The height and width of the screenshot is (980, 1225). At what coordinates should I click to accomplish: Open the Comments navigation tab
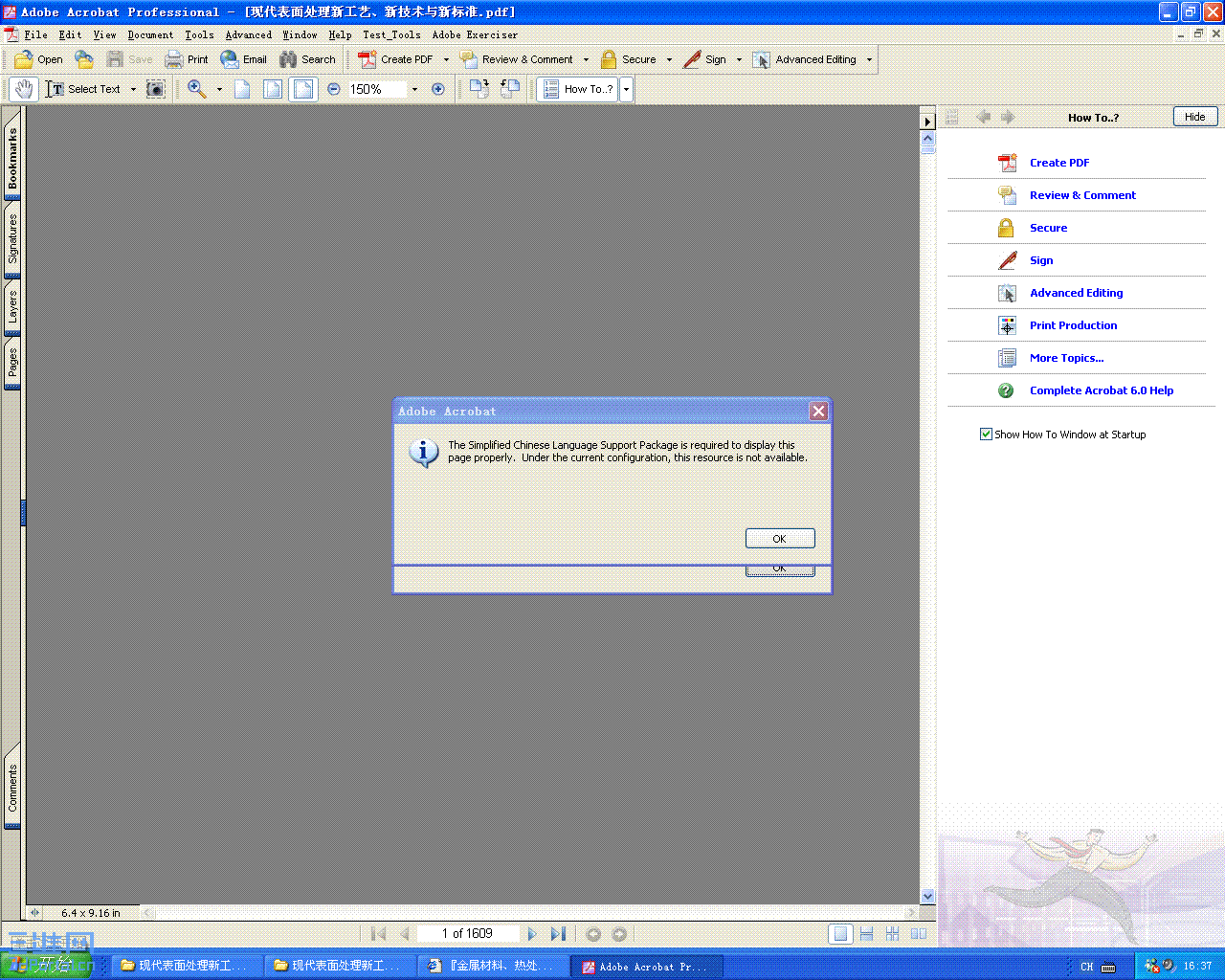point(12,787)
